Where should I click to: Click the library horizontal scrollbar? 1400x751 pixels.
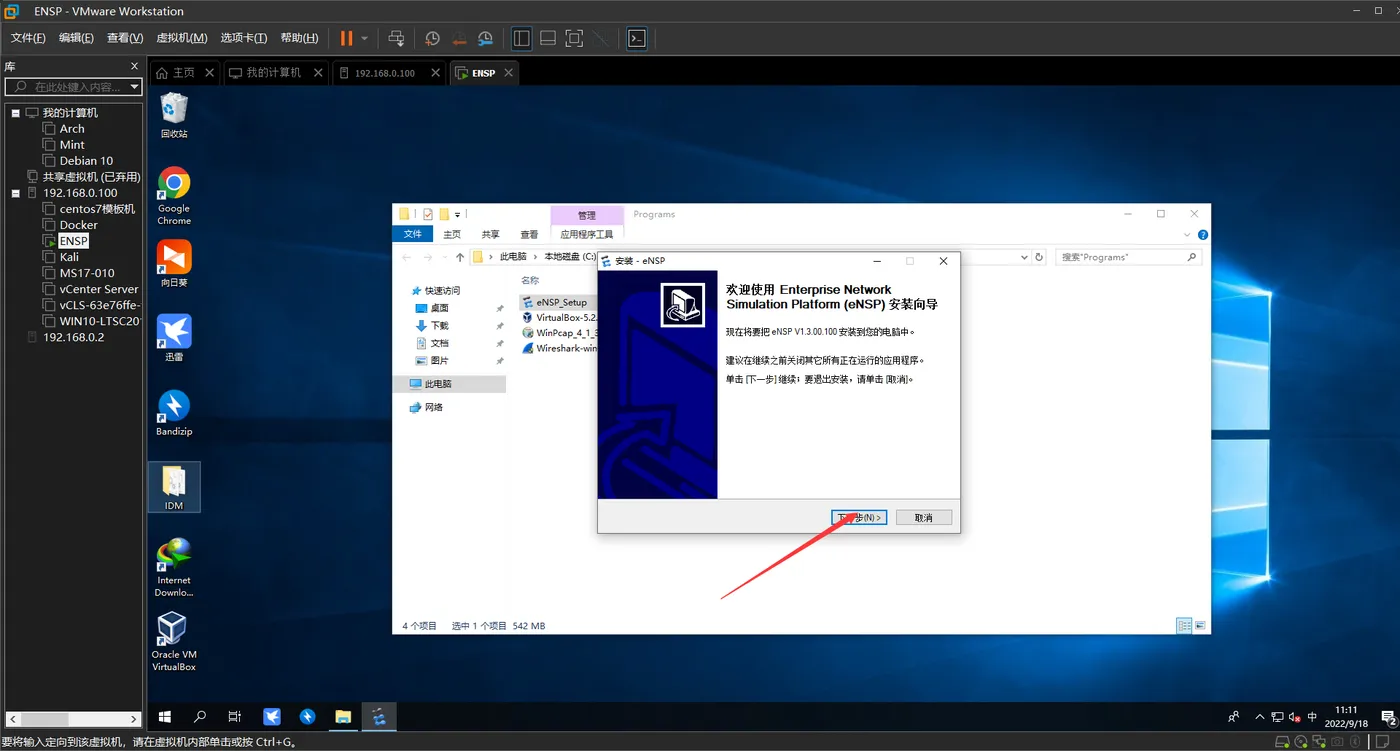coord(72,719)
